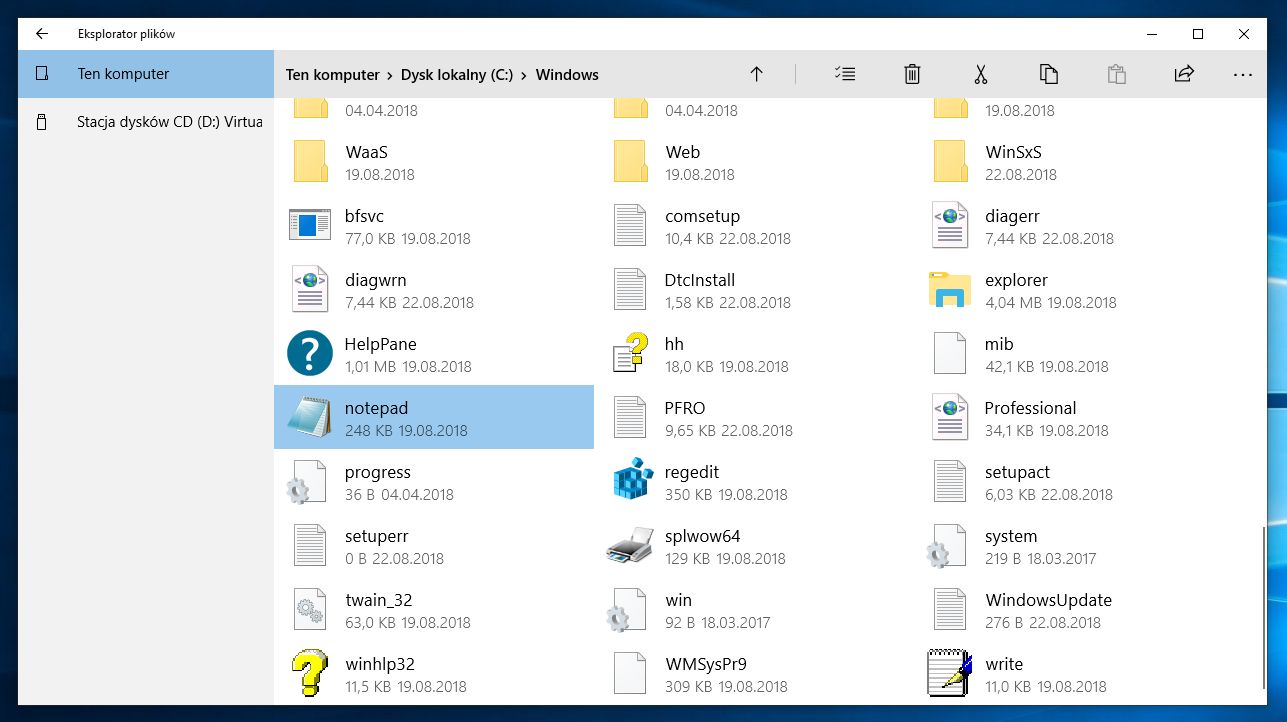Open the Windows breadcrumb segment

coord(567,74)
